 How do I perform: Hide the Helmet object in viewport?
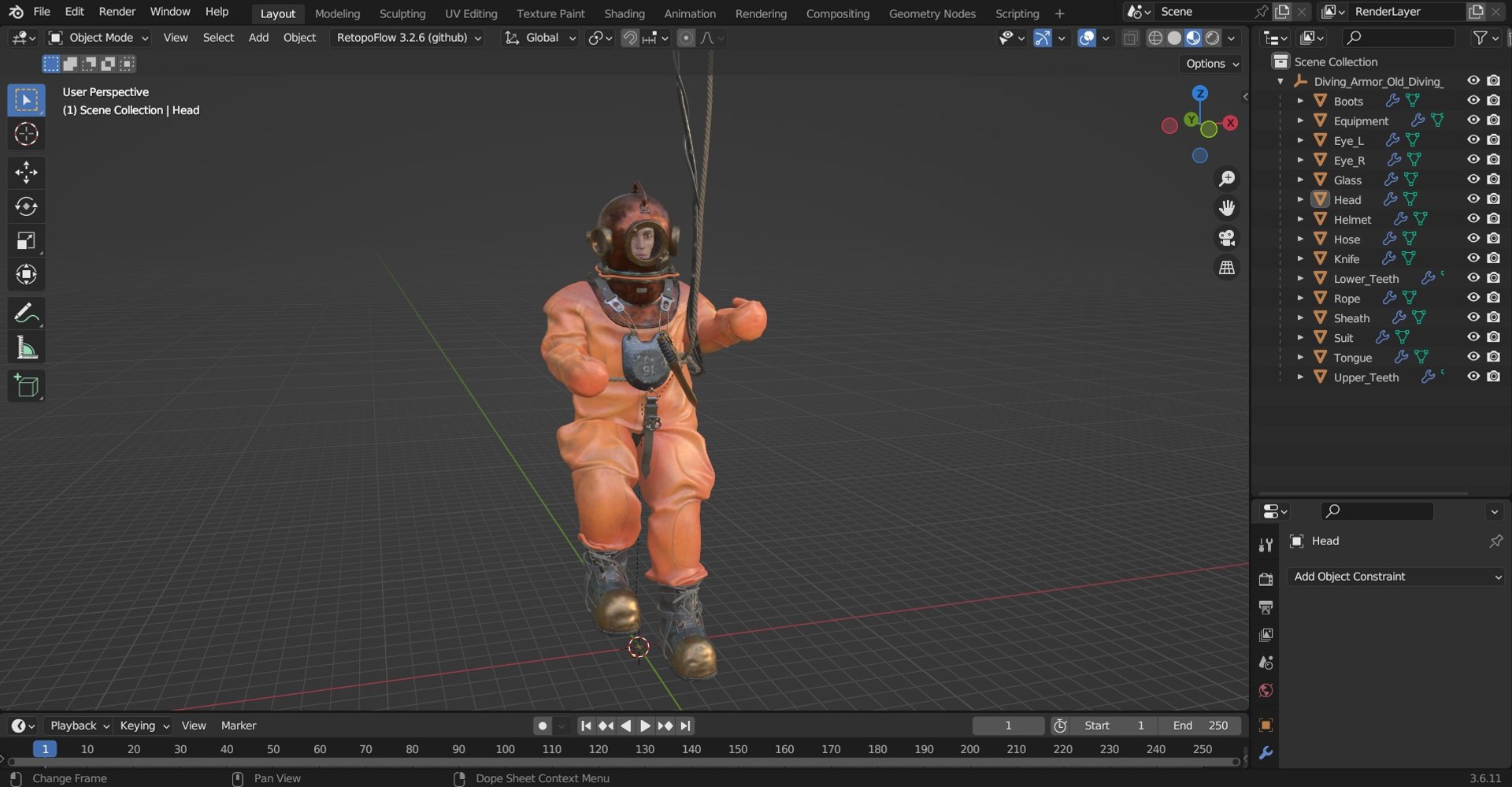coord(1473,219)
